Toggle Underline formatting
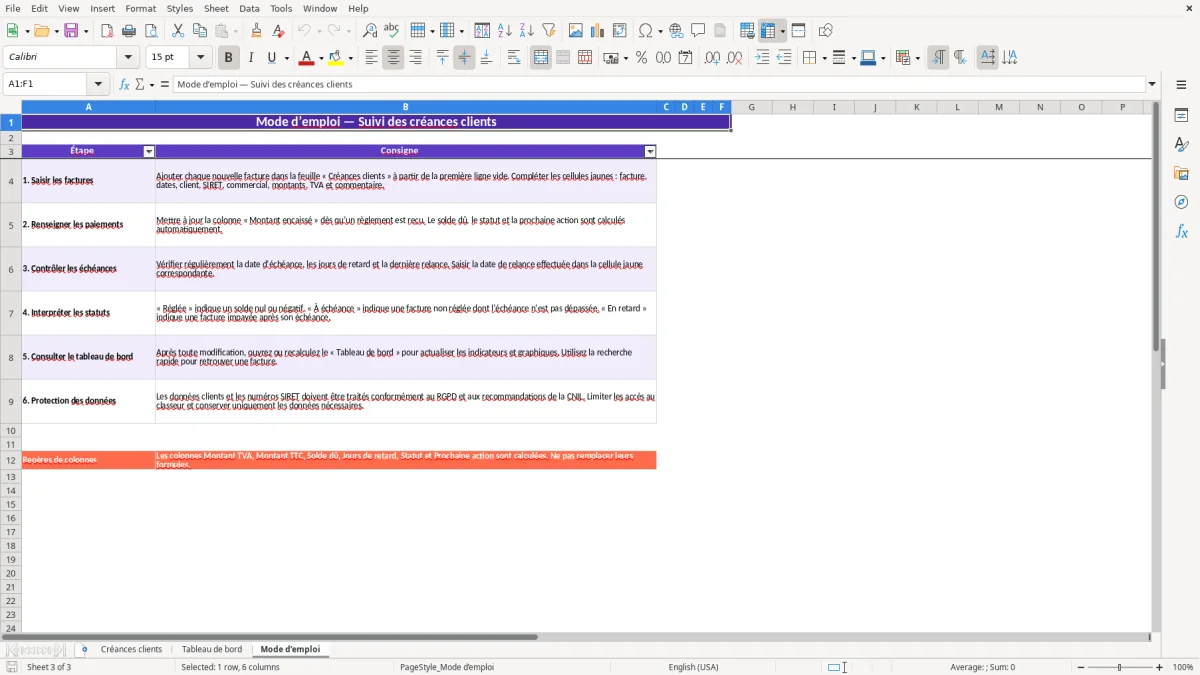This screenshot has width=1200, height=675. (271, 58)
